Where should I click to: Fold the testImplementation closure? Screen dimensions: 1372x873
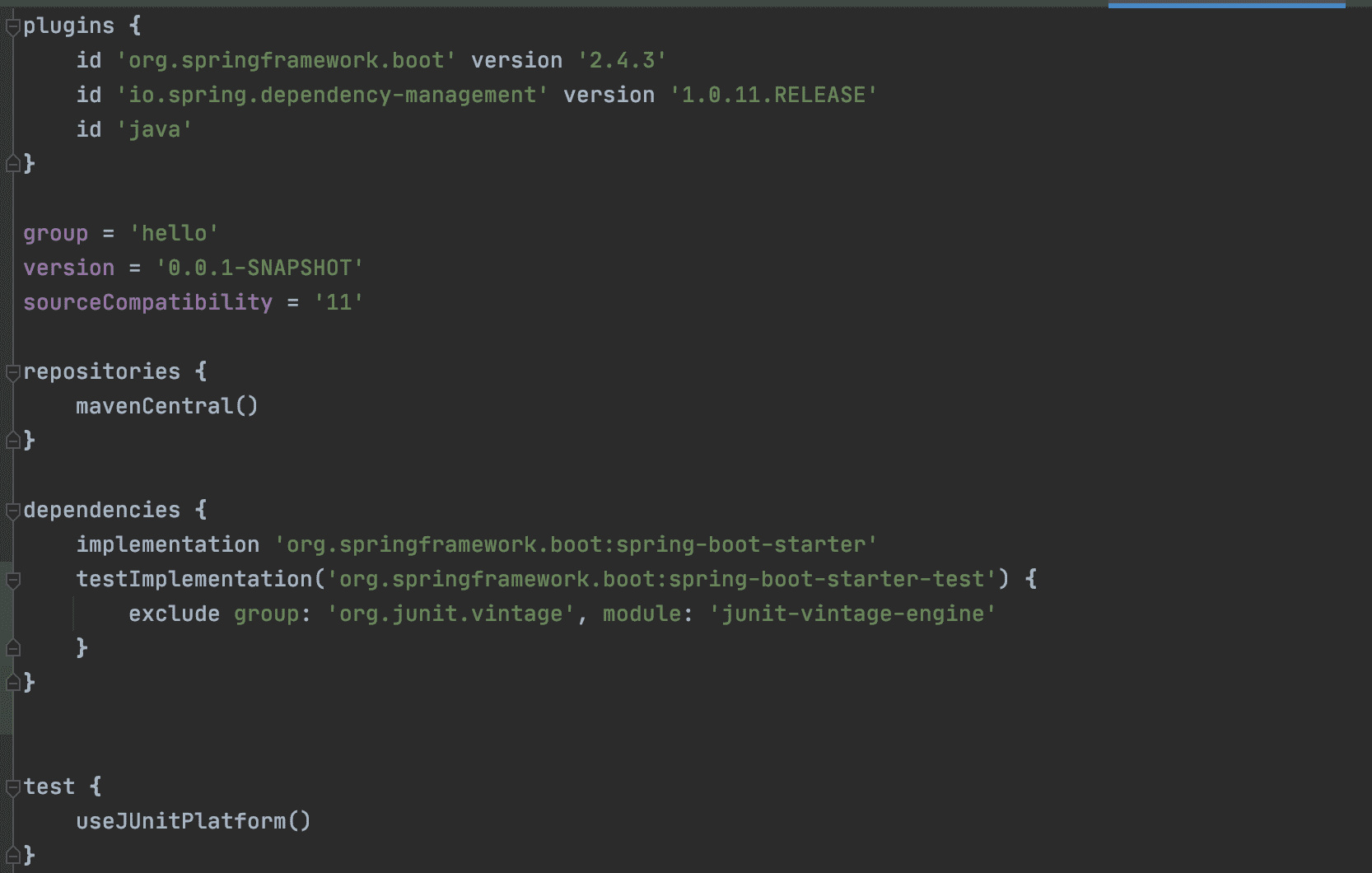12,581
